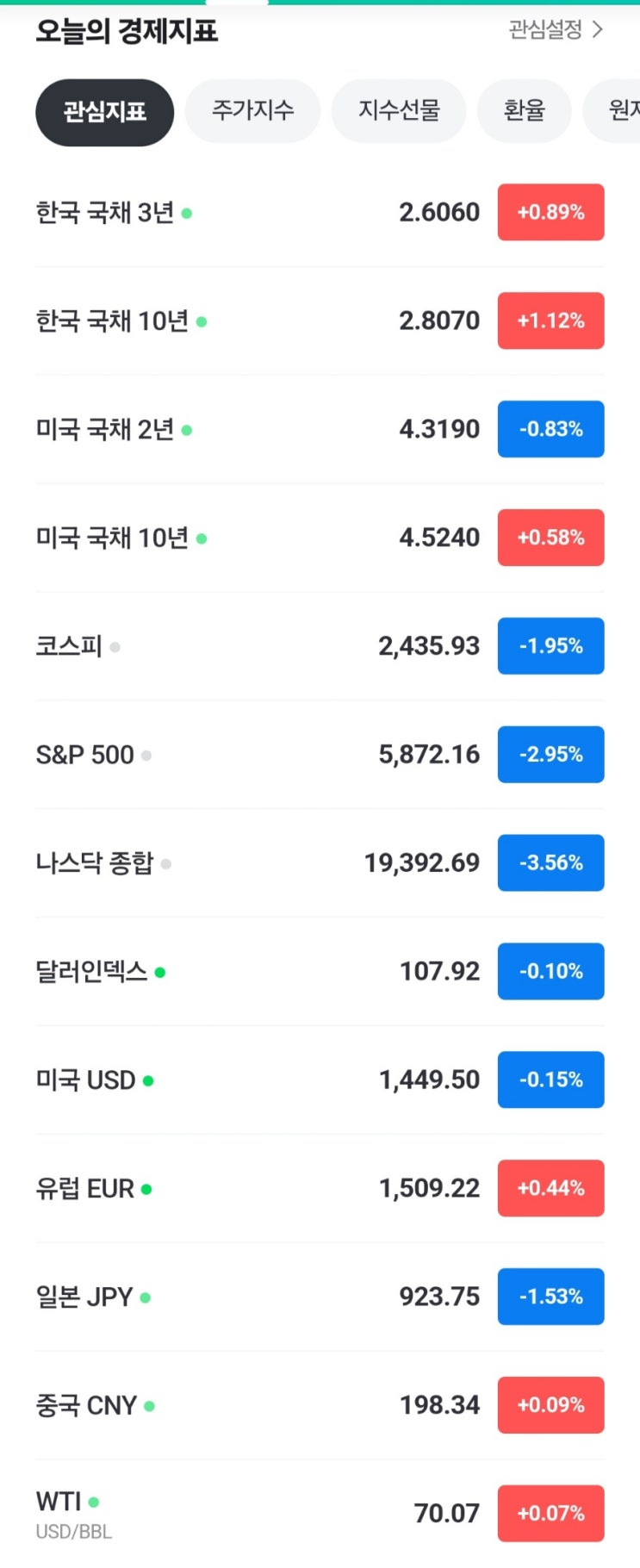Image resolution: width=640 pixels, height=1568 pixels.
Task: Click the 한국 국채 3년 +0.89% badge
Action: [x=550, y=212]
